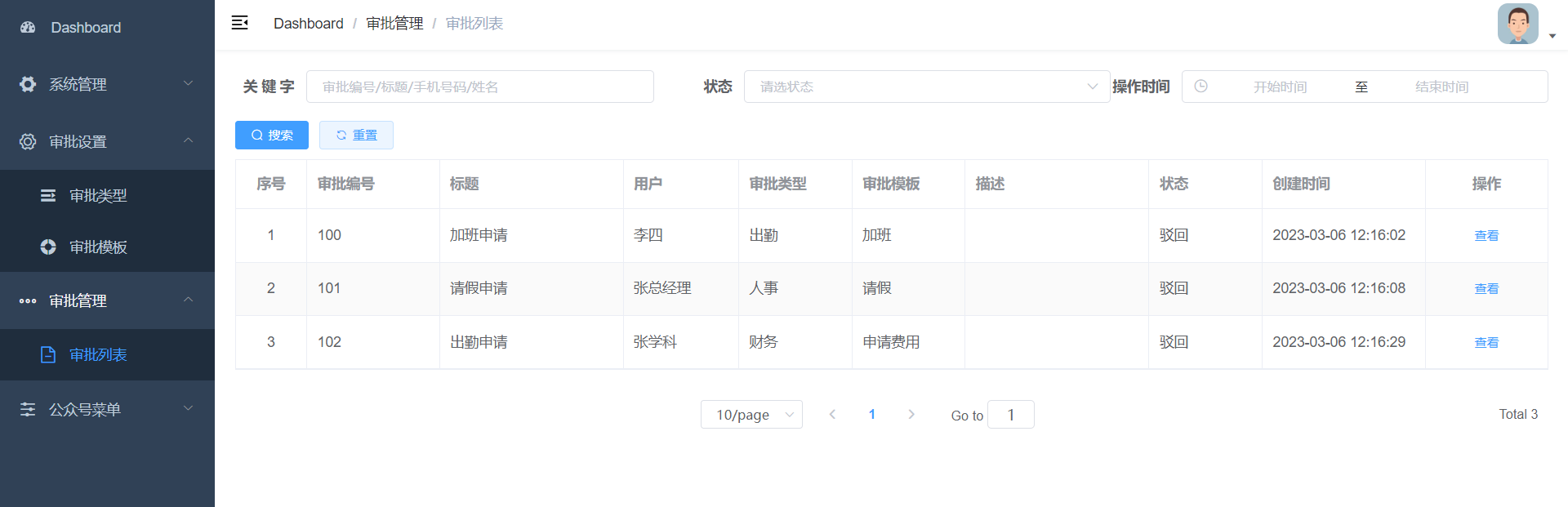Click the user avatar picture
The width and height of the screenshot is (1568, 507).
(1518, 24)
